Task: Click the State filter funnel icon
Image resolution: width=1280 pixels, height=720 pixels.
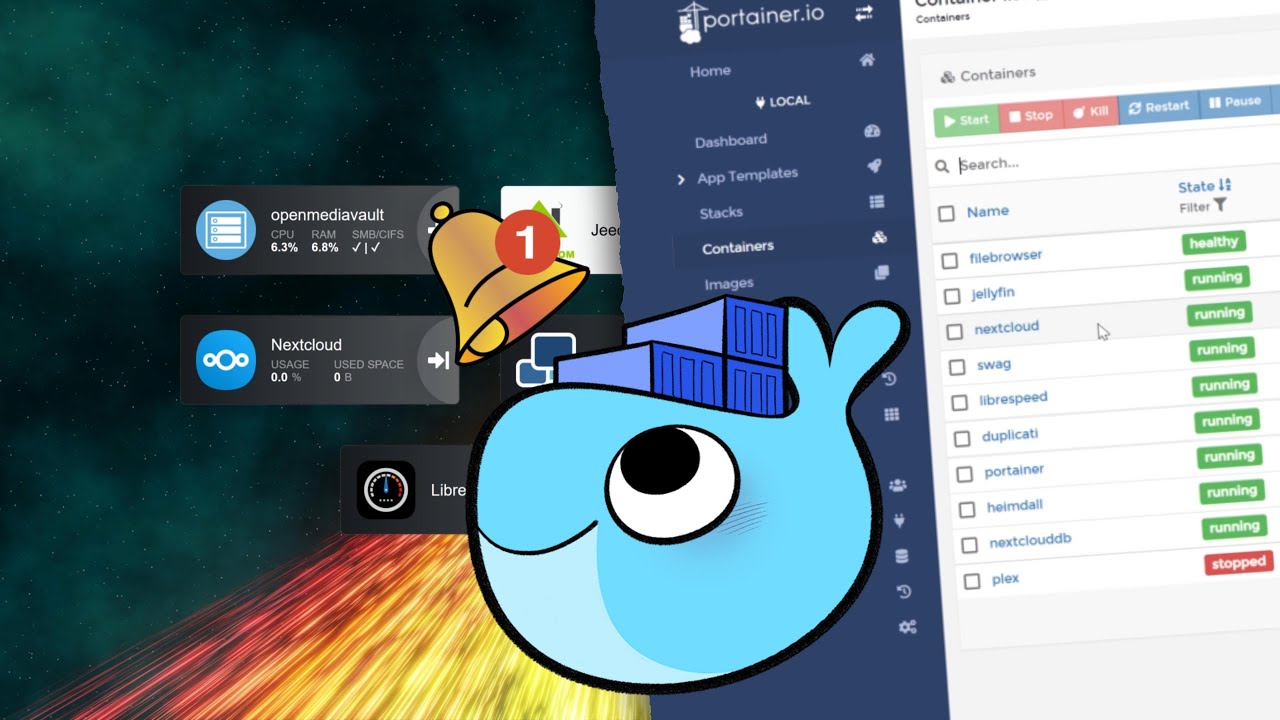Action: tap(1220, 205)
